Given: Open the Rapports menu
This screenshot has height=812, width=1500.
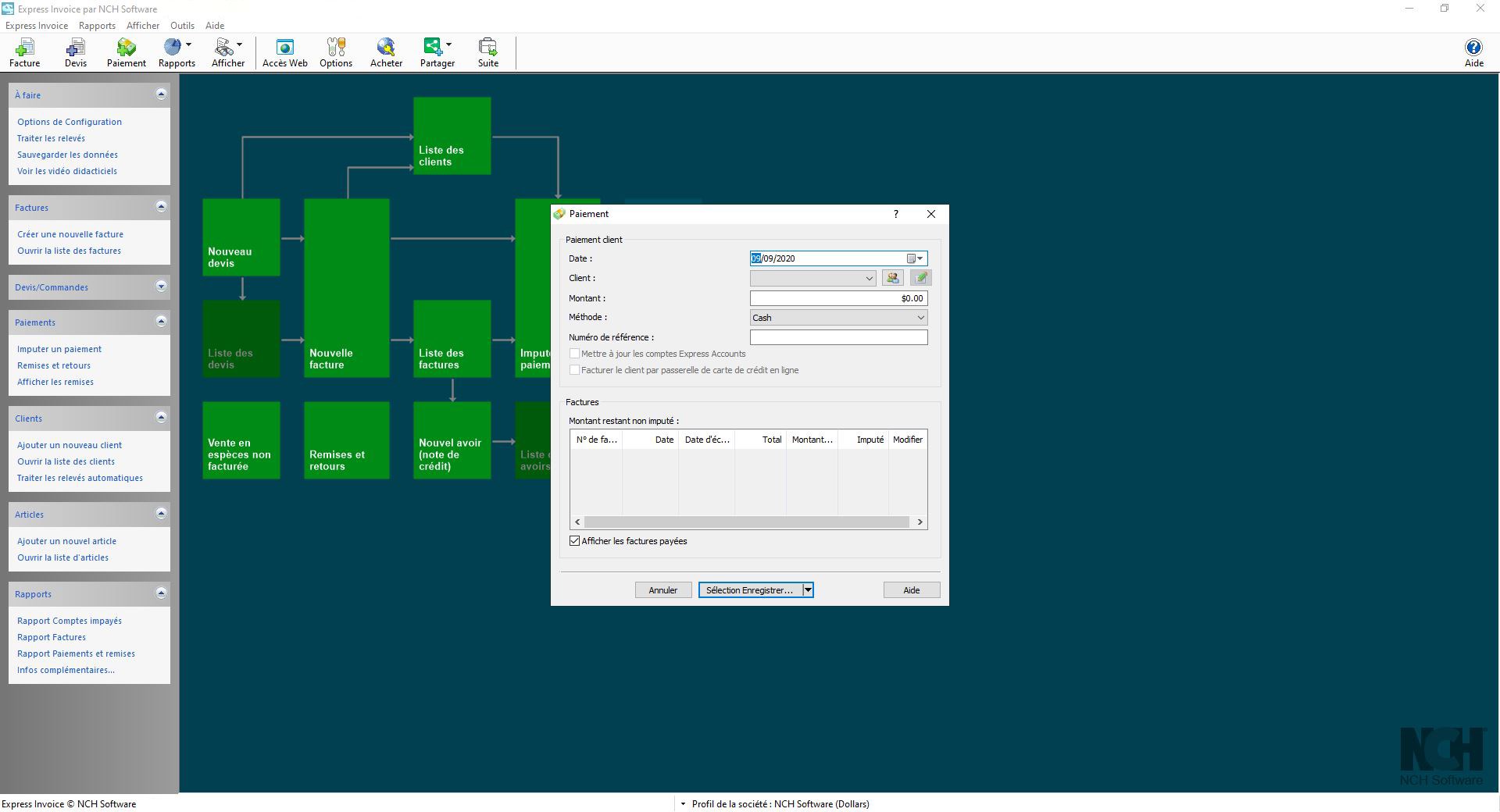Looking at the screenshot, I should pyautogui.click(x=97, y=26).
